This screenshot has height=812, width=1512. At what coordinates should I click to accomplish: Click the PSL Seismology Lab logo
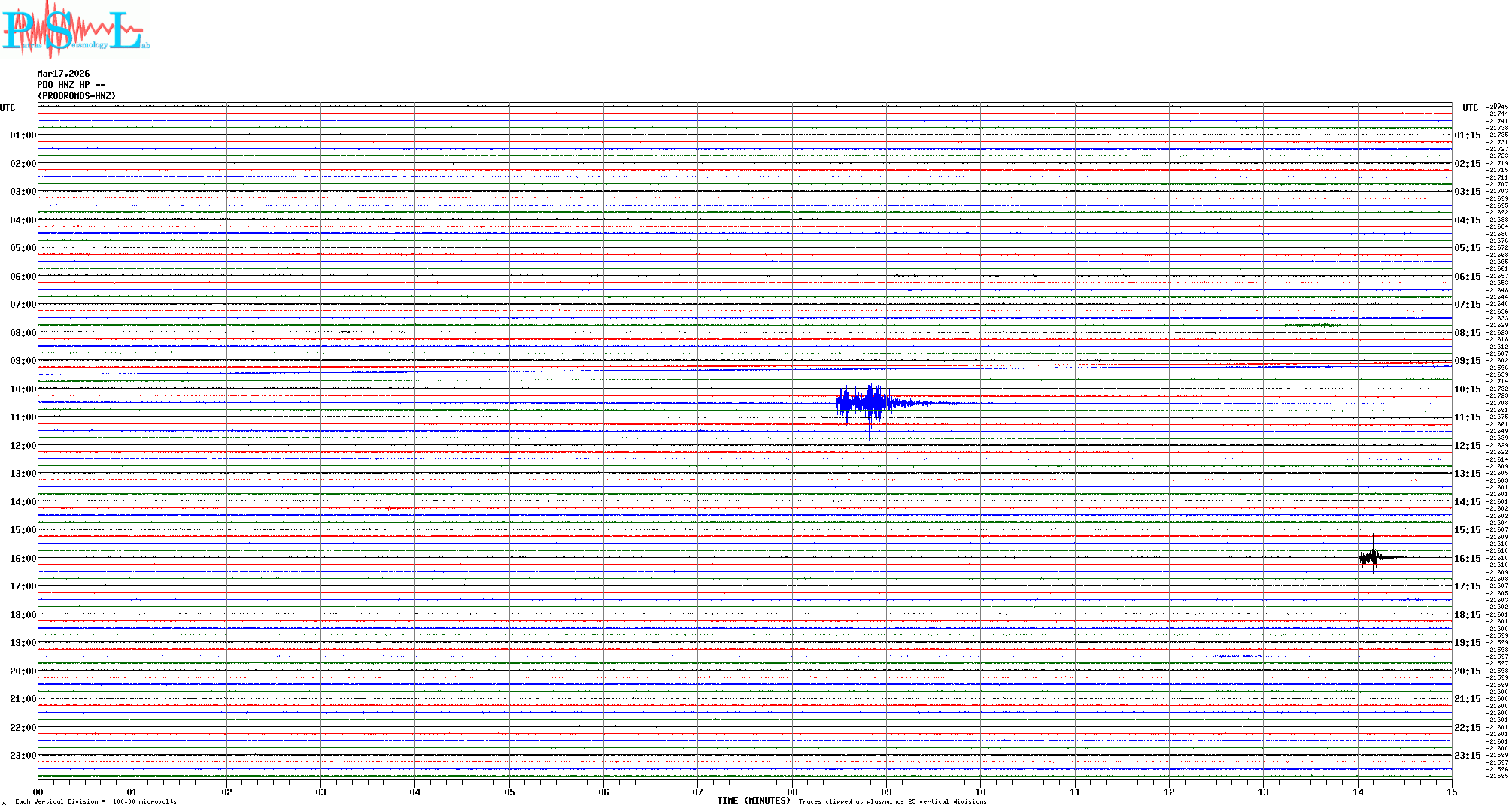(x=75, y=30)
